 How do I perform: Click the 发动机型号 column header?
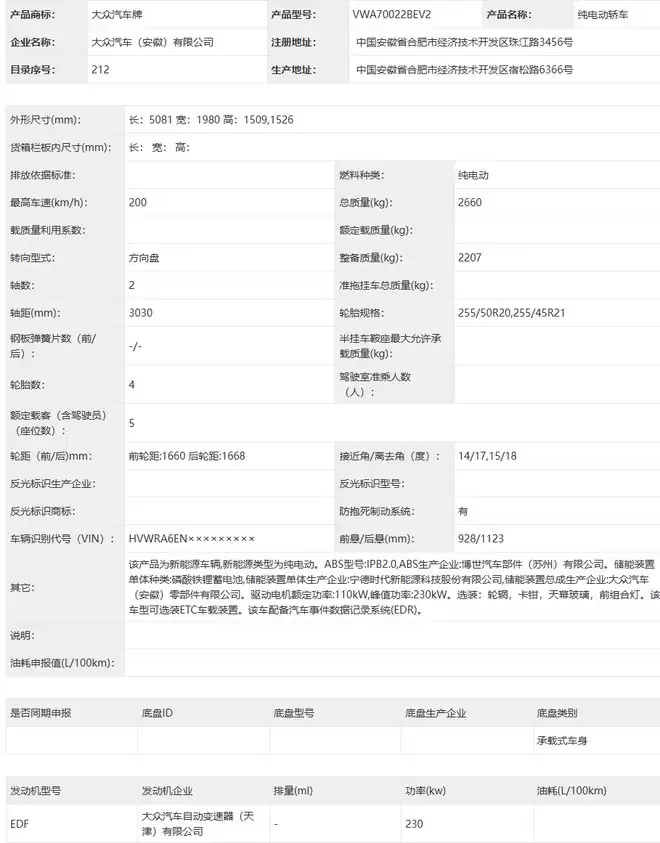(x=35, y=790)
